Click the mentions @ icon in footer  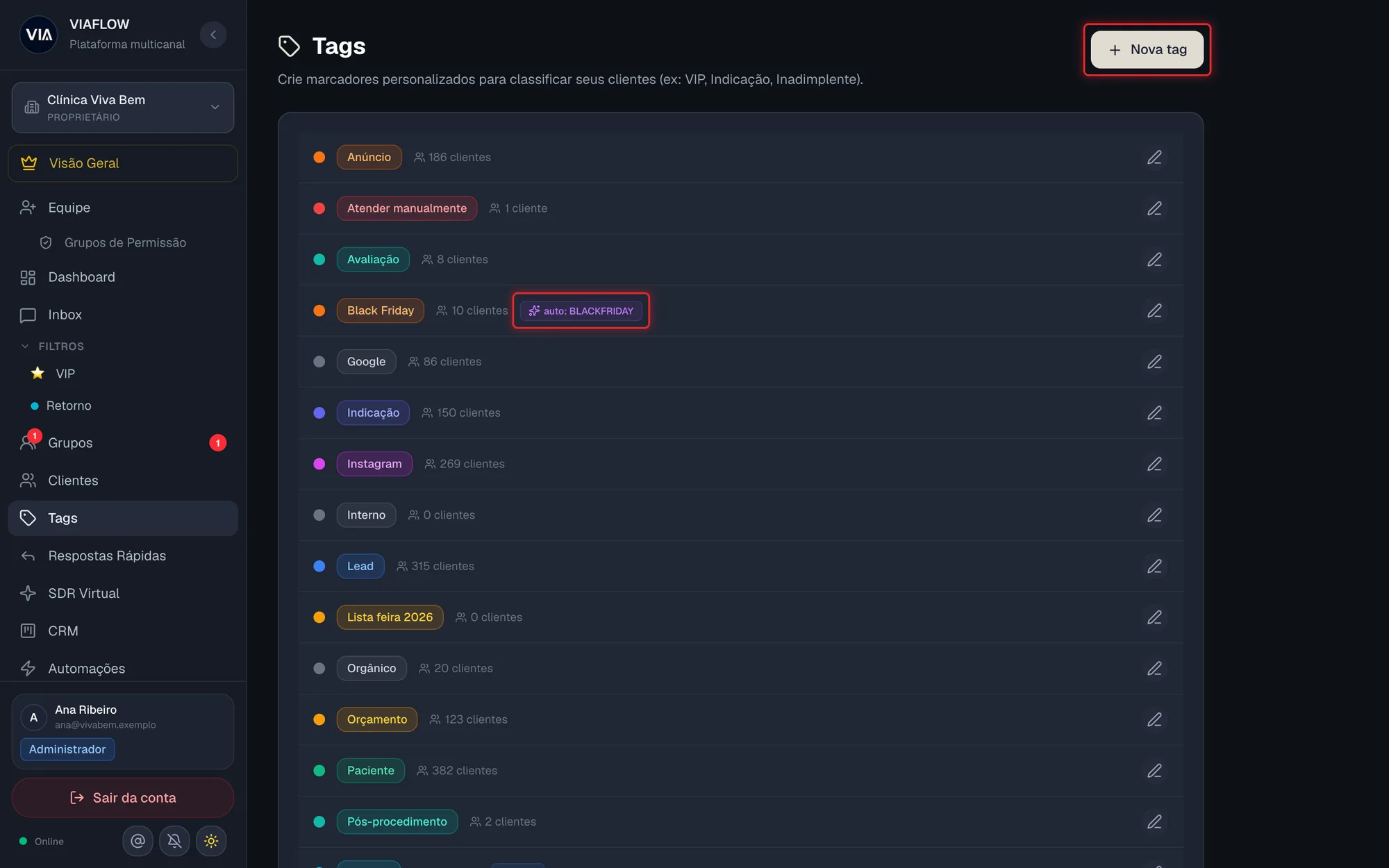coord(138,841)
